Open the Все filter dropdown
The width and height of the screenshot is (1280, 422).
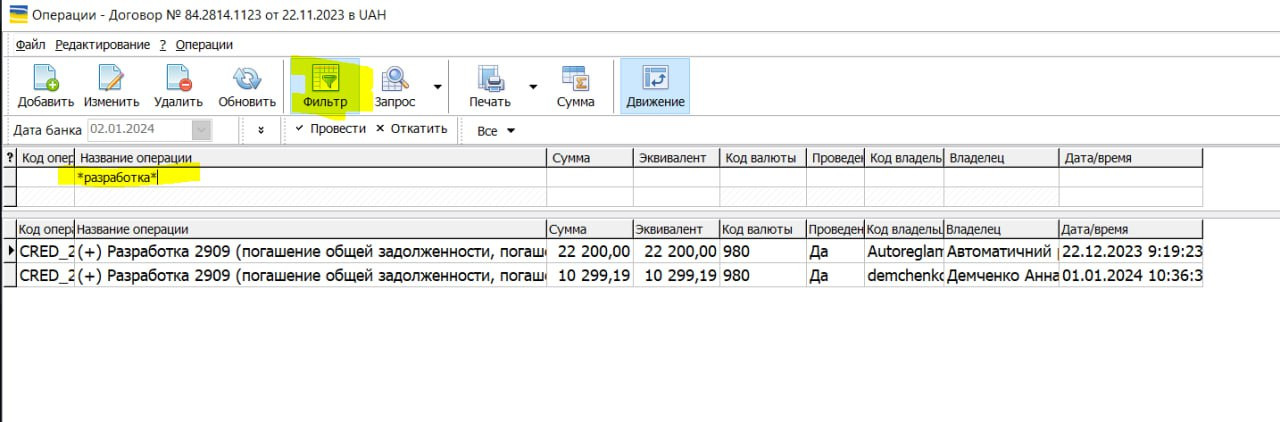[x=496, y=131]
